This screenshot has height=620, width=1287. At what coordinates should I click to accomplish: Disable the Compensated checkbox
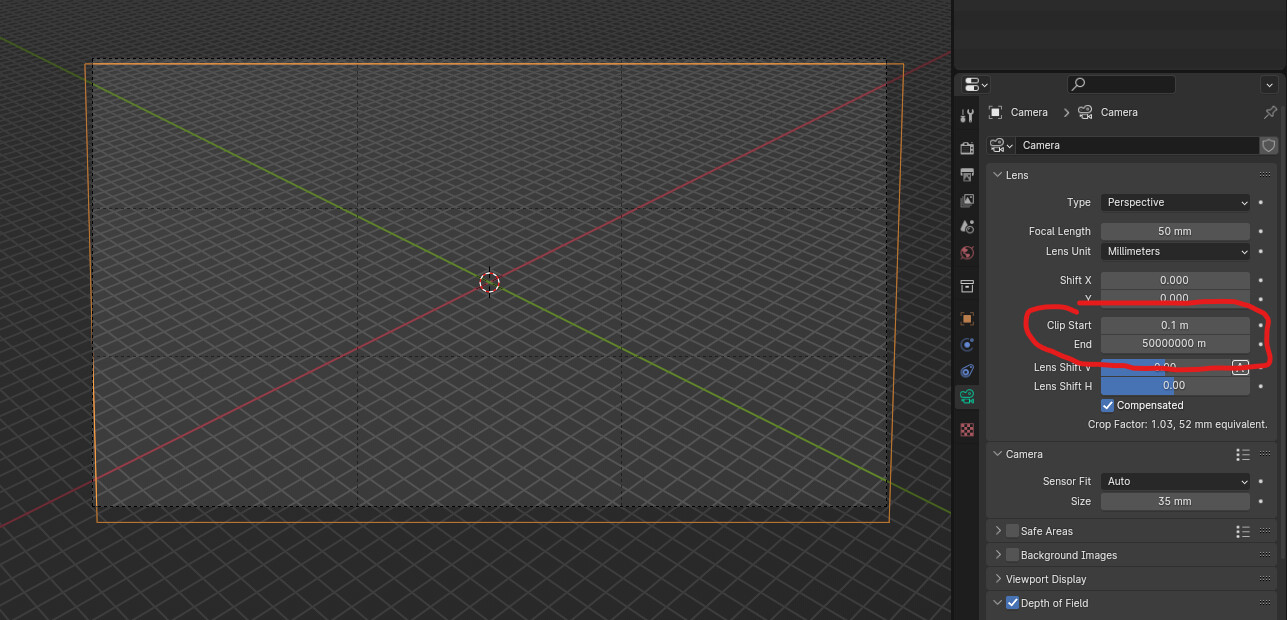pos(1108,405)
